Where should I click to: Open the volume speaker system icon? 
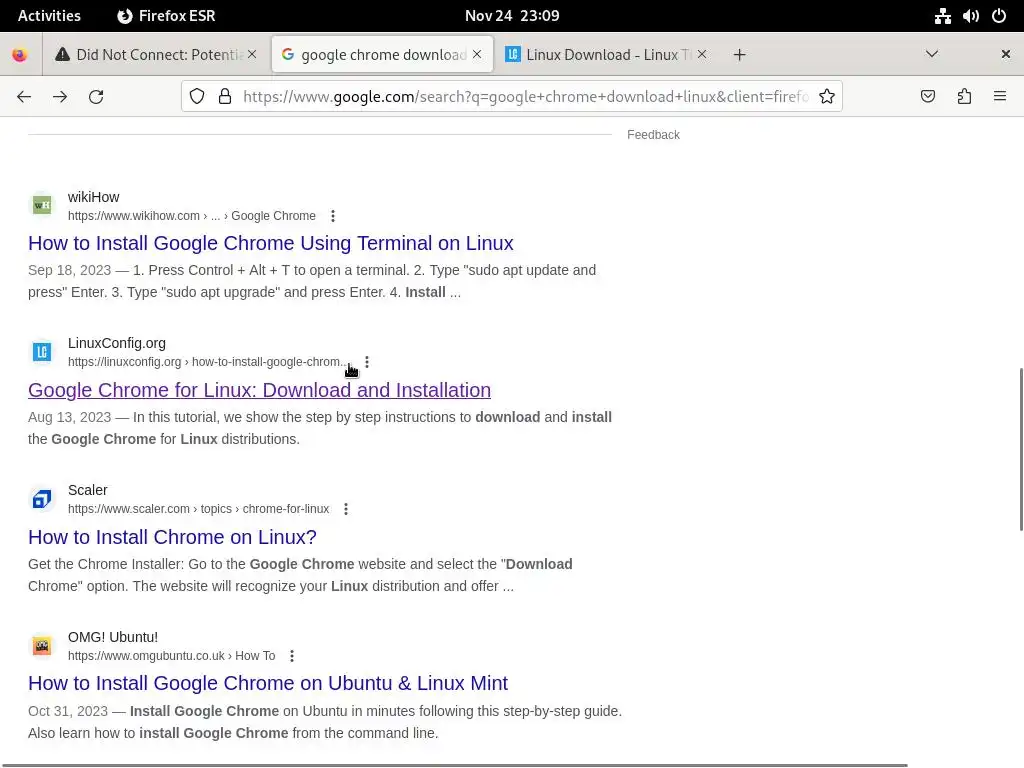coord(970,16)
